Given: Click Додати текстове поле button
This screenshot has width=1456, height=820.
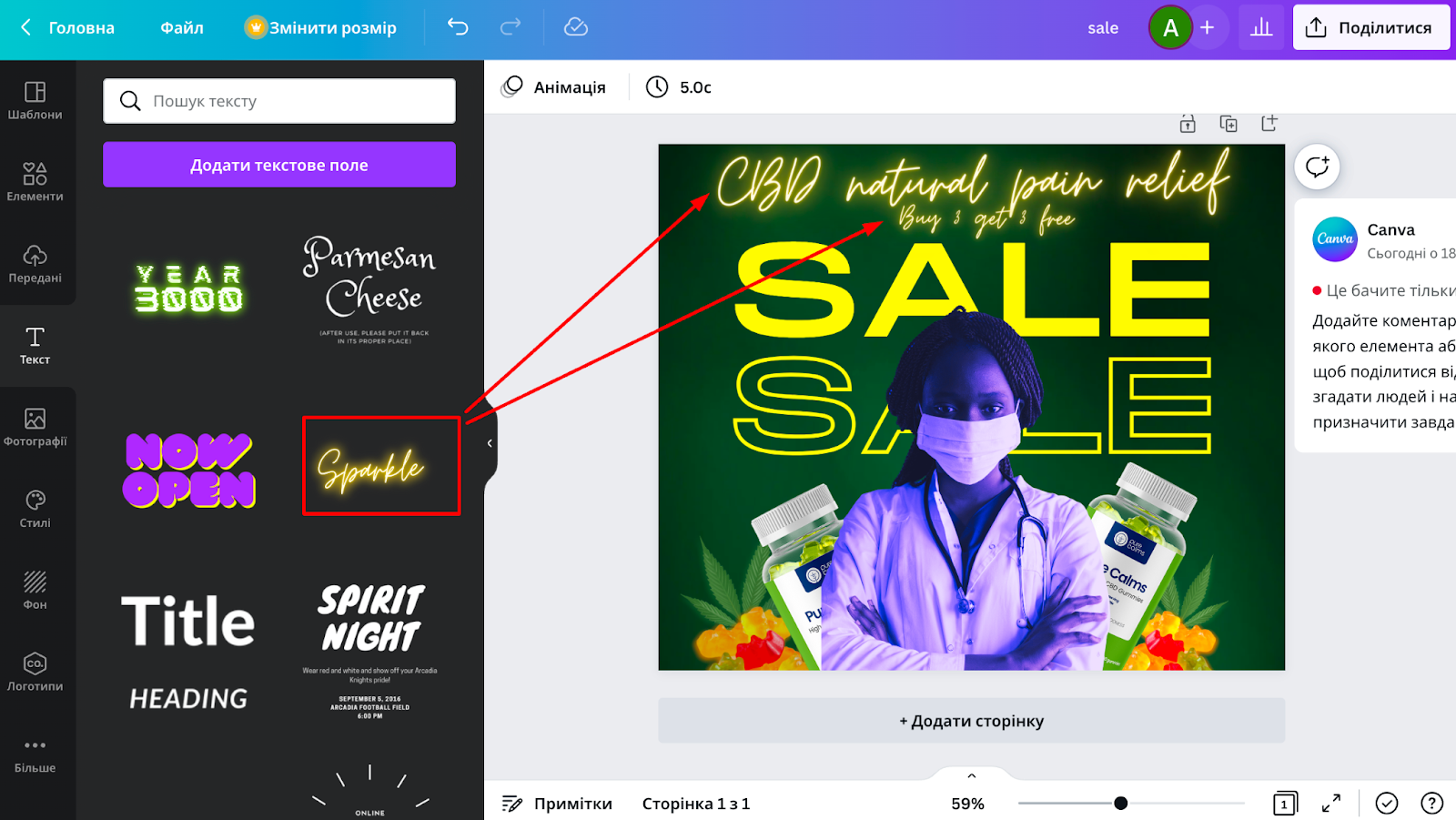Looking at the screenshot, I should coord(279,165).
